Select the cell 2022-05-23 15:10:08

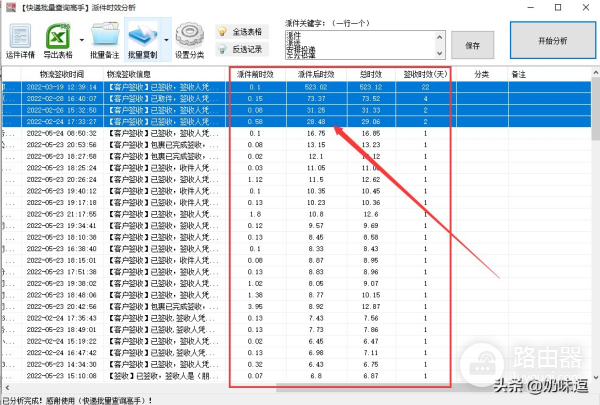click(62, 376)
